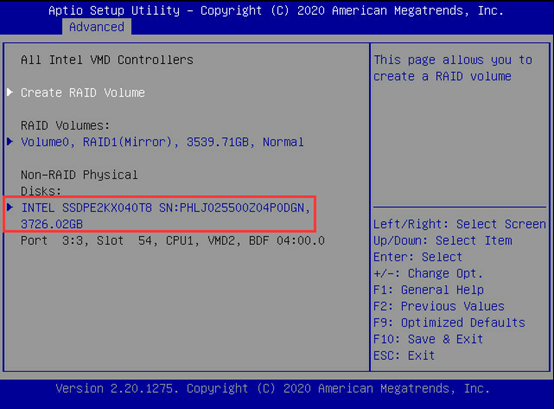The height and width of the screenshot is (409, 554).
Task: Click the RAID volume help description text
Action: pos(453,68)
